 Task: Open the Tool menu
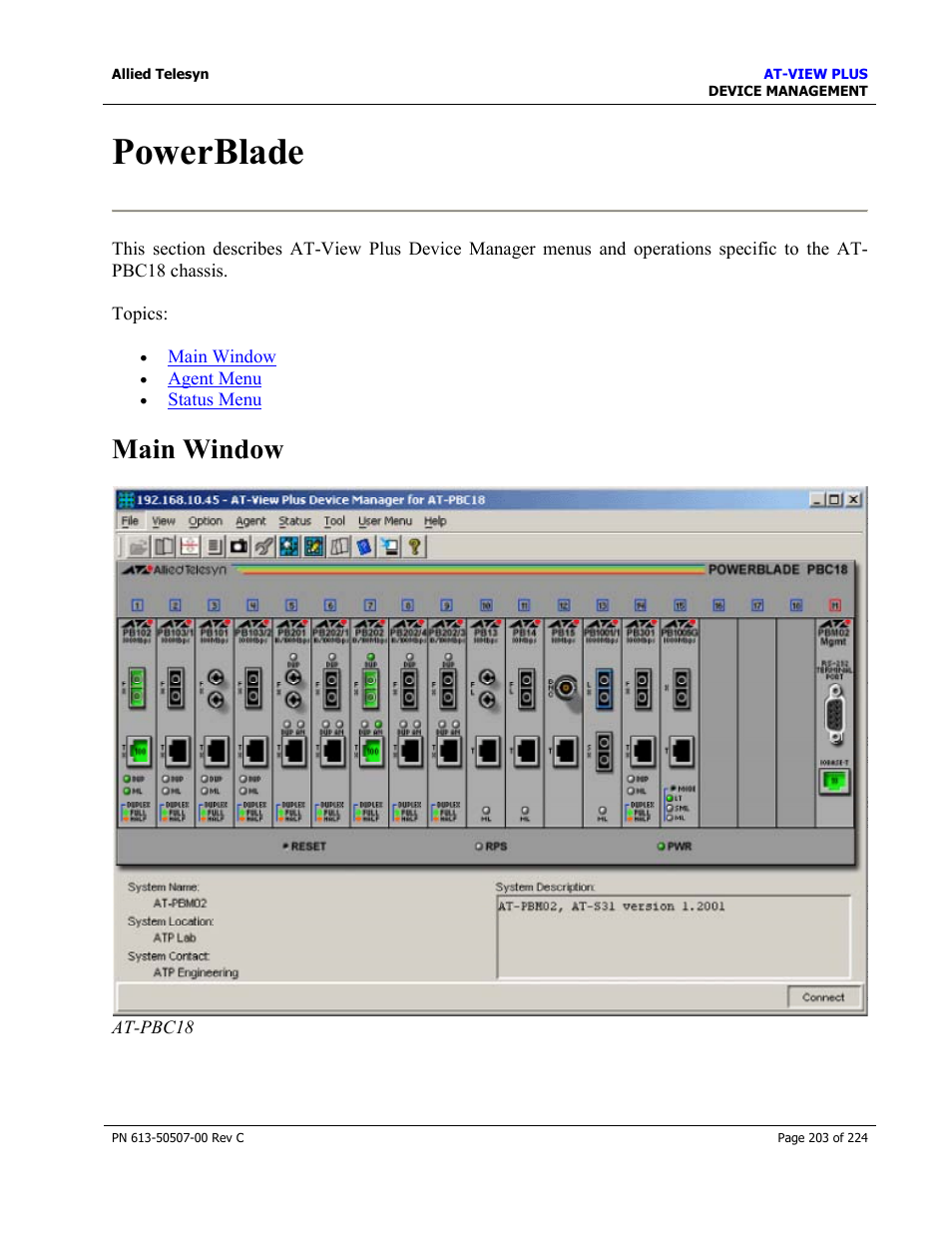coord(334,521)
